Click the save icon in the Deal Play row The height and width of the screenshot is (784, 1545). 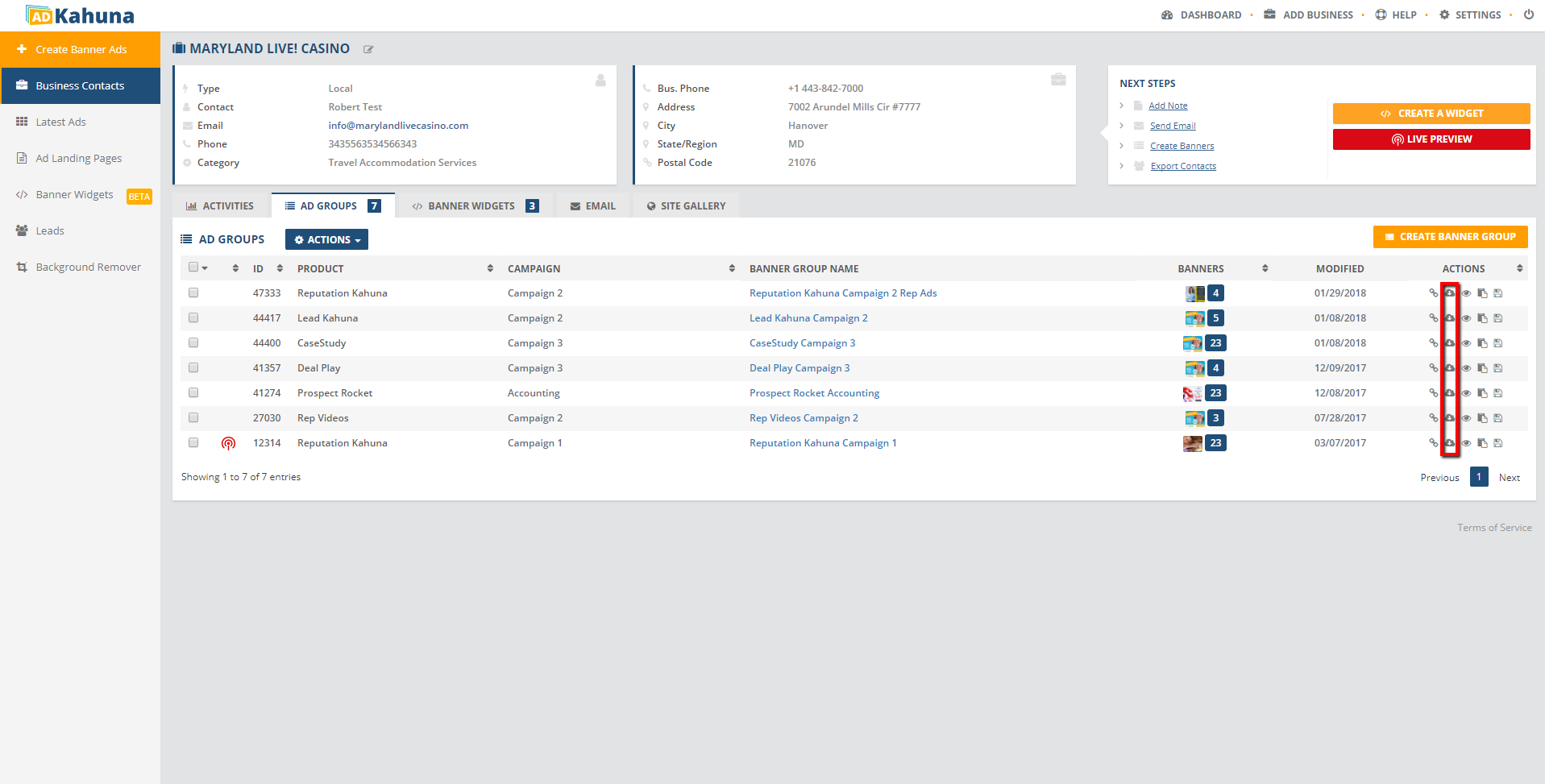1498,368
